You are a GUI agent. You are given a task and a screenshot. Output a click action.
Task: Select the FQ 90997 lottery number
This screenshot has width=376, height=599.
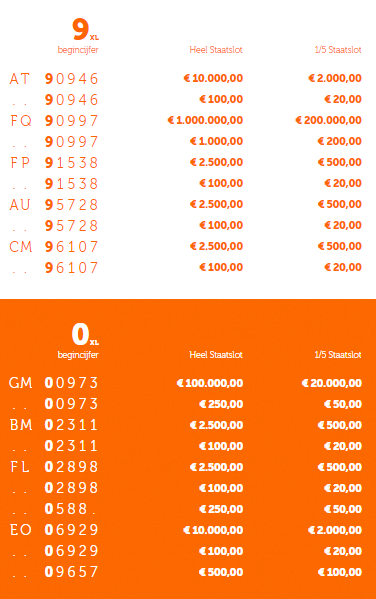pyautogui.click(x=54, y=120)
